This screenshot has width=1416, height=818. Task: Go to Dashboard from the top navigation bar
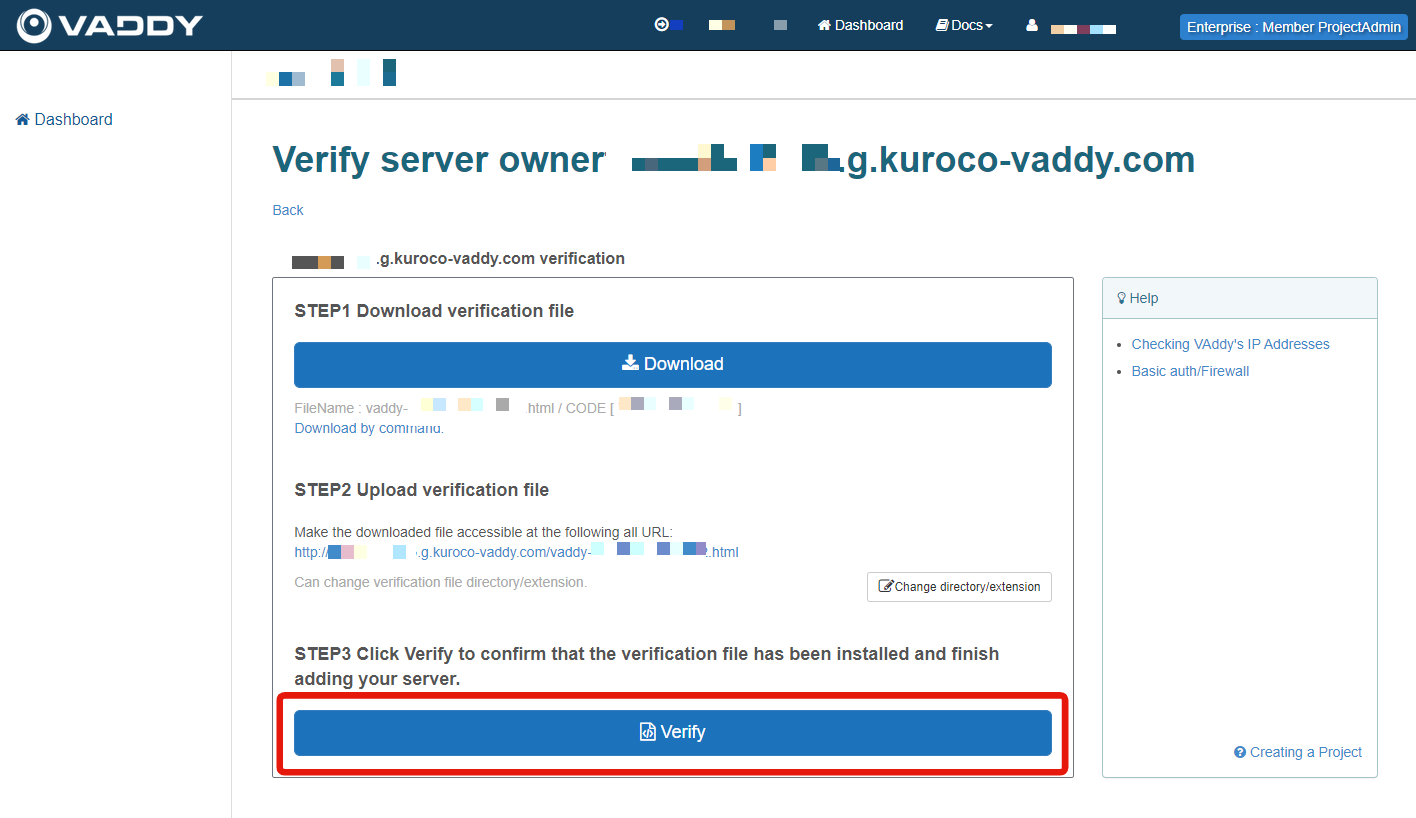coord(860,25)
